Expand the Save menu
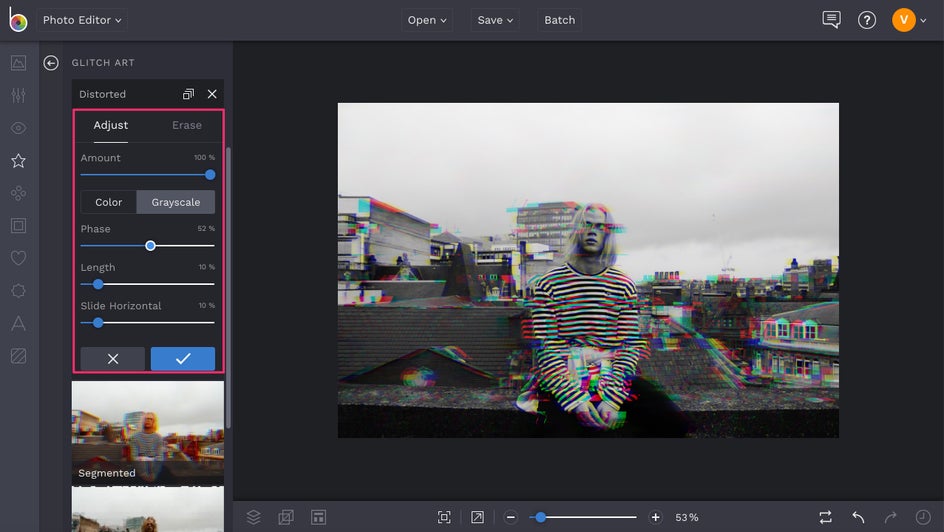 pos(495,20)
